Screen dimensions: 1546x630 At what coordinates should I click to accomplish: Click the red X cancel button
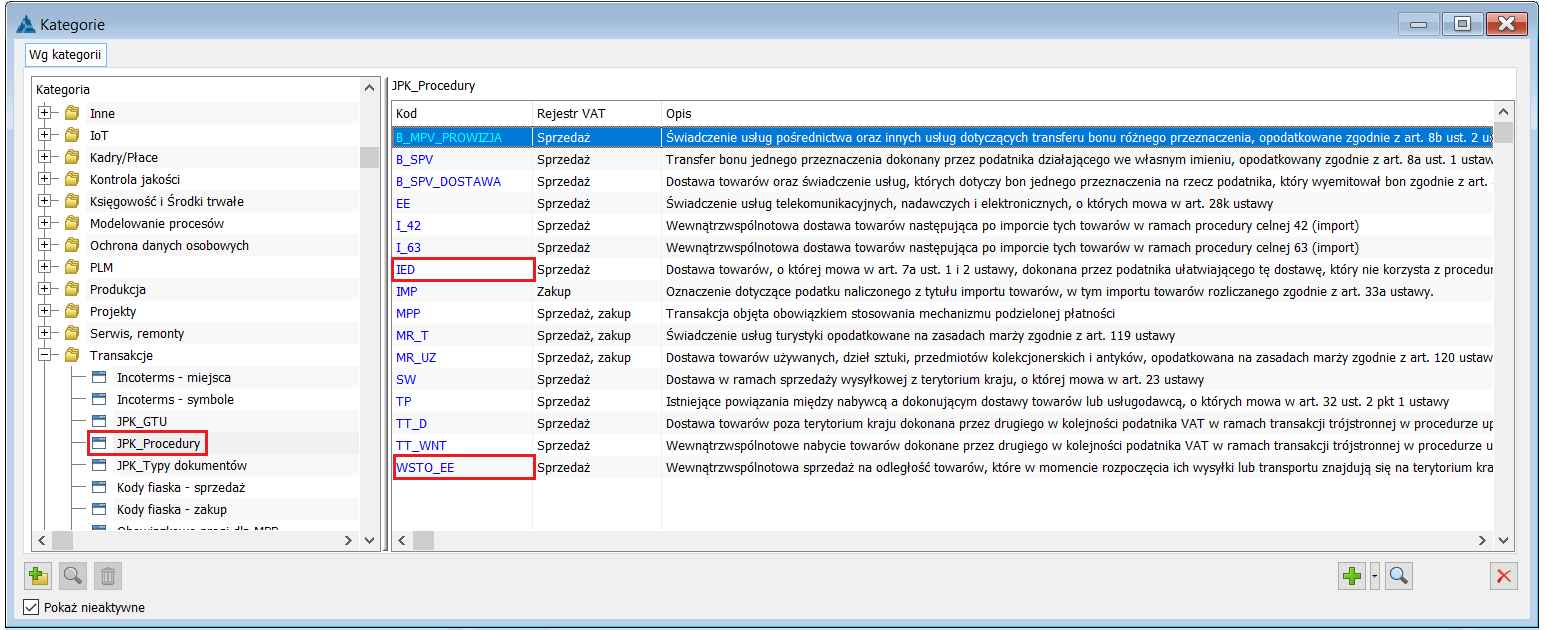pos(1504,575)
